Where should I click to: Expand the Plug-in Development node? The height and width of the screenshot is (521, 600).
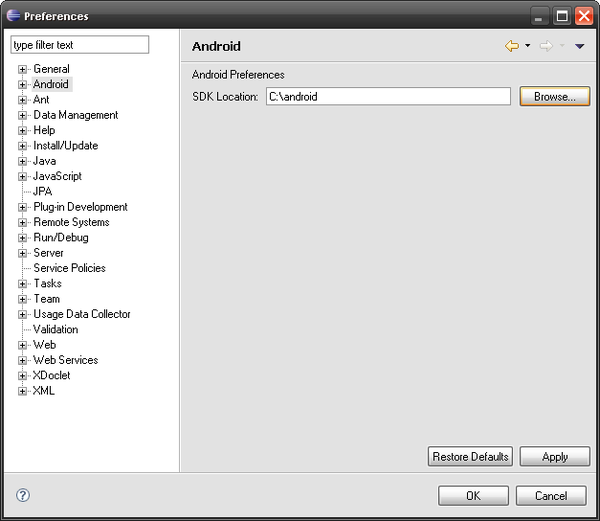tap(22, 207)
